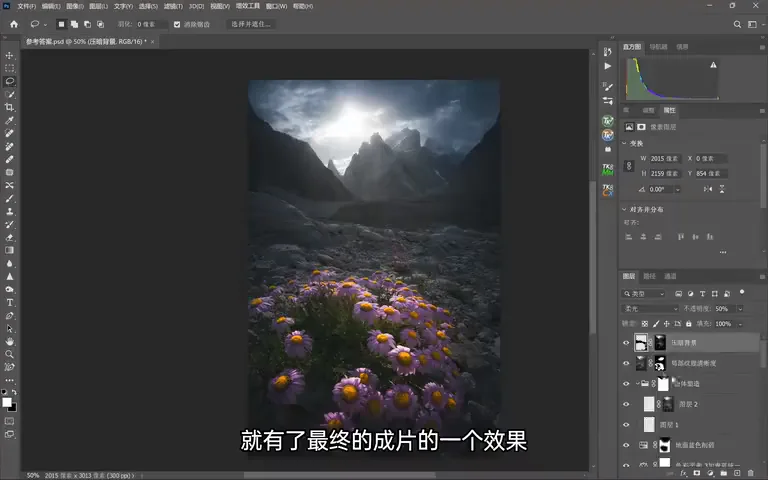Collapse the 整体塑造 group arrow
Screen dimensions: 768x480
(637, 384)
